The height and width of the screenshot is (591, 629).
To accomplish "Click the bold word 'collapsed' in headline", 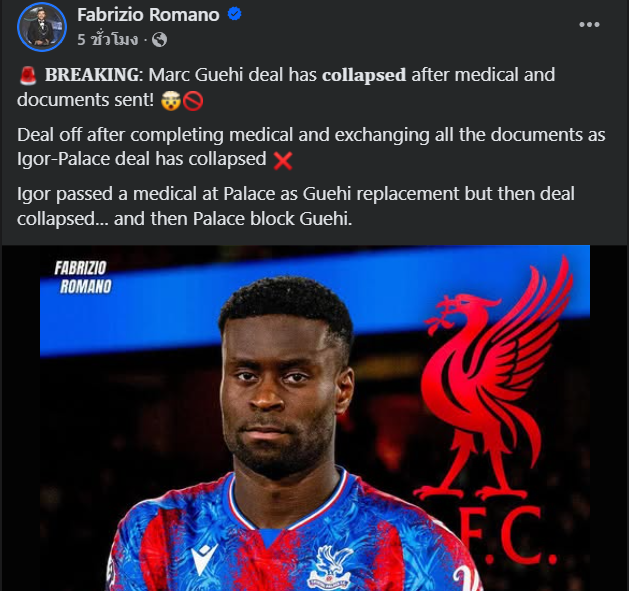I will 364,75.
